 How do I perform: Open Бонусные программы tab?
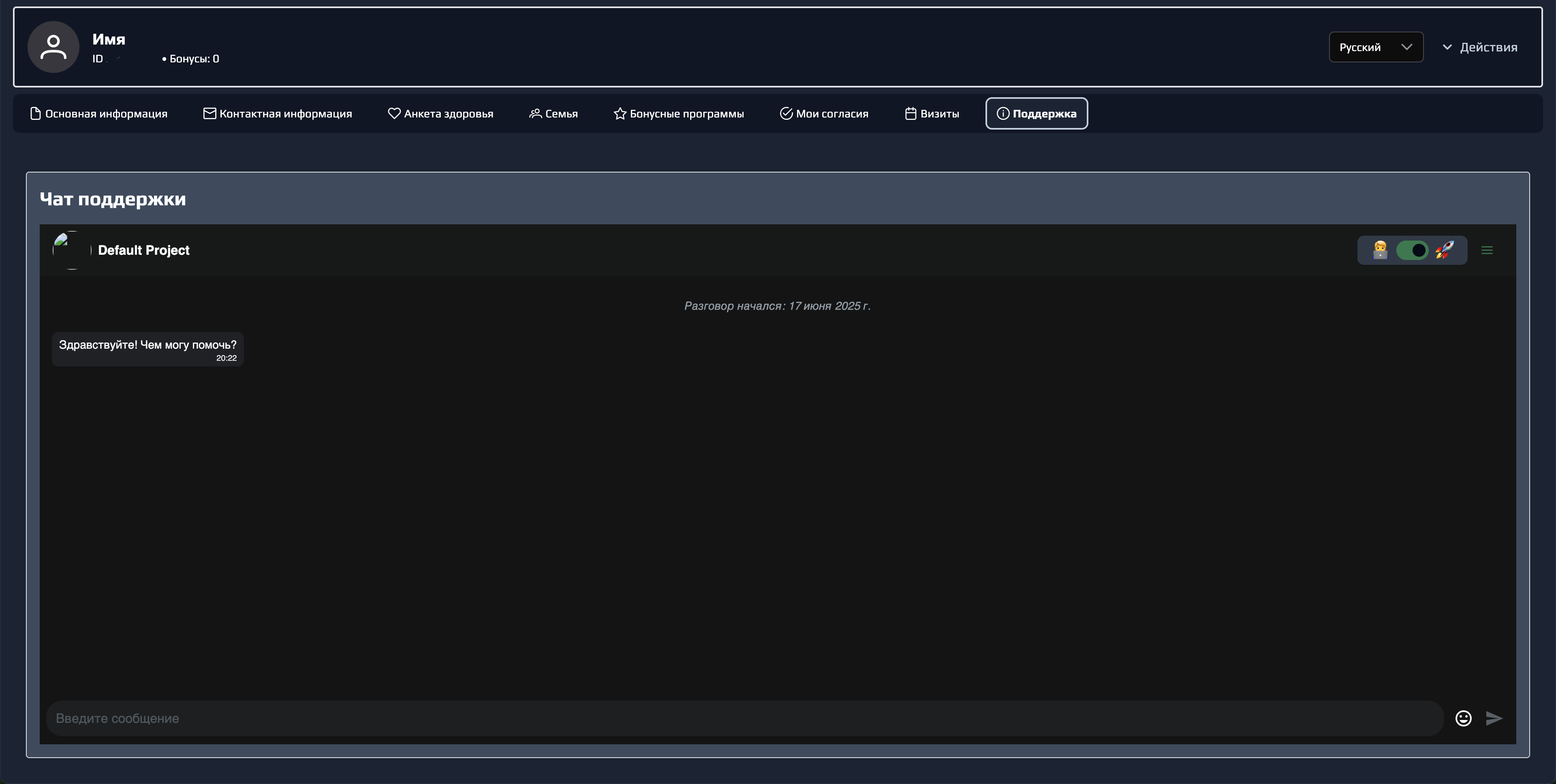(679, 113)
